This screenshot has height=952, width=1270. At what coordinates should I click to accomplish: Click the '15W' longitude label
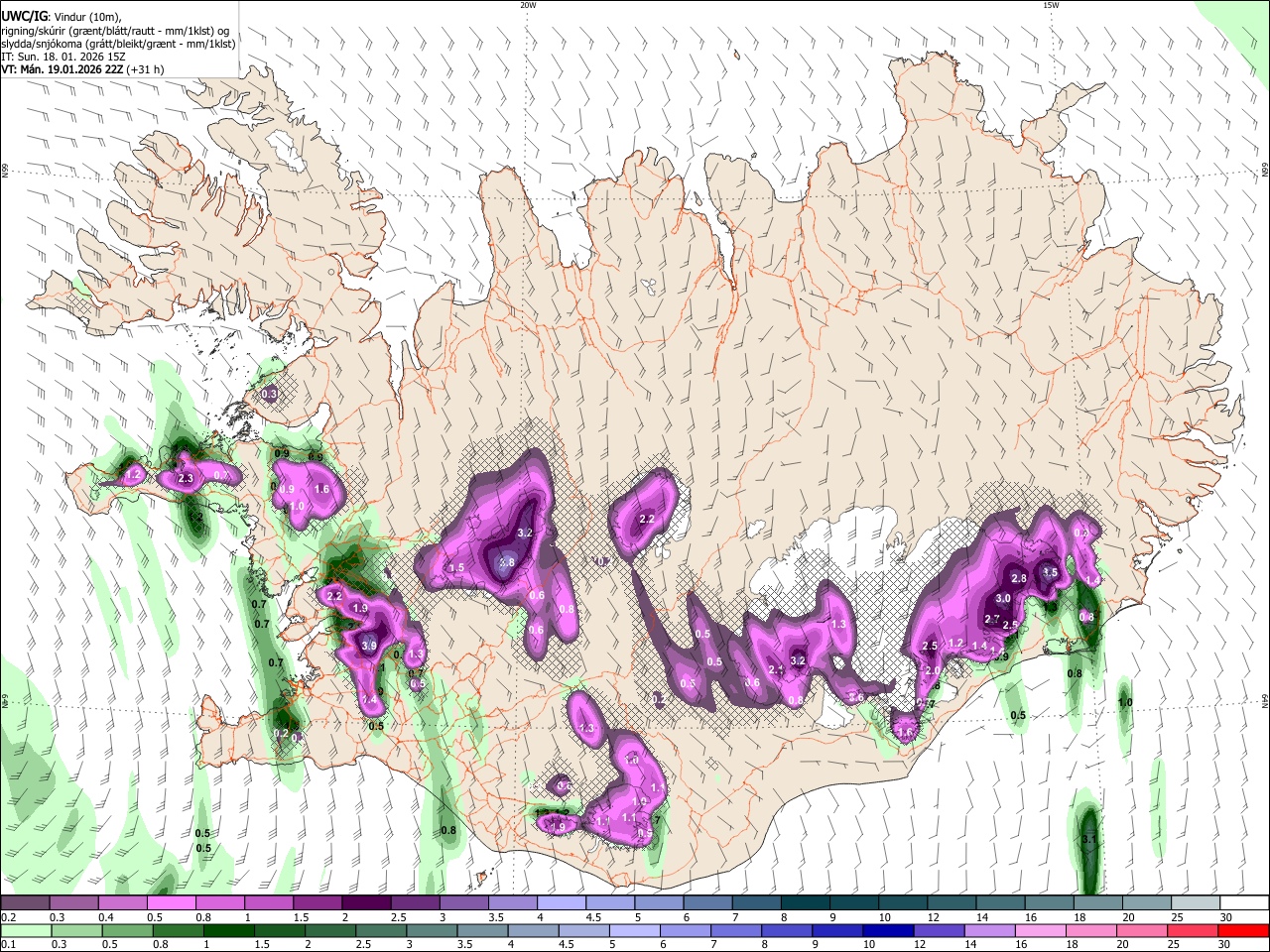1050,5
